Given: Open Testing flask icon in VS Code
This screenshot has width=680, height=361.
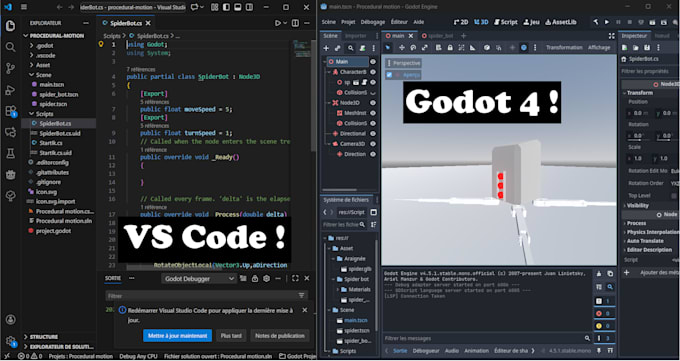Looking at the screenshot, I should coord(10,153).
